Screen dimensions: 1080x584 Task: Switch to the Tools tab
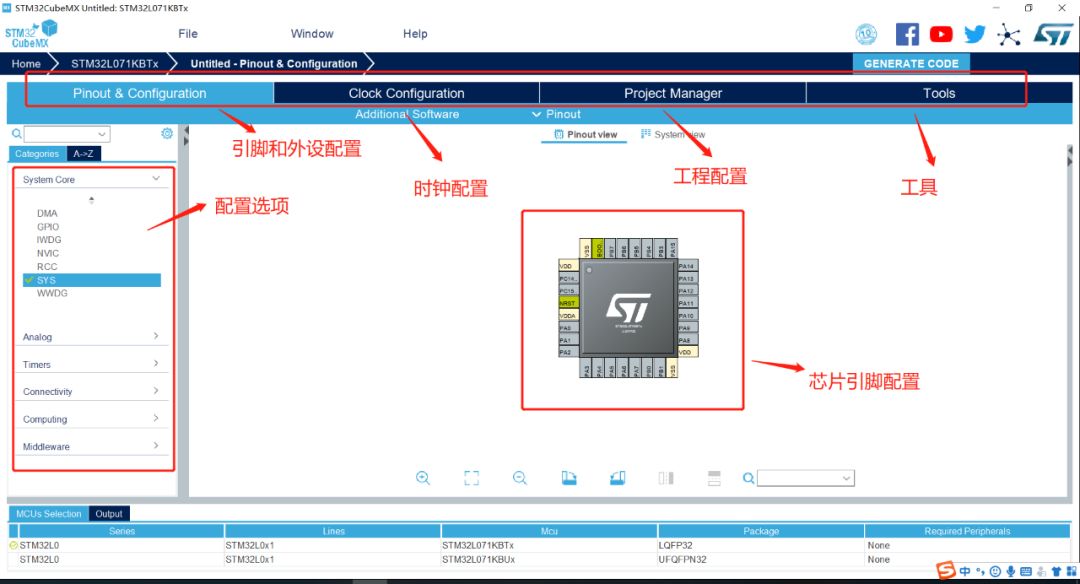point(939,93)
